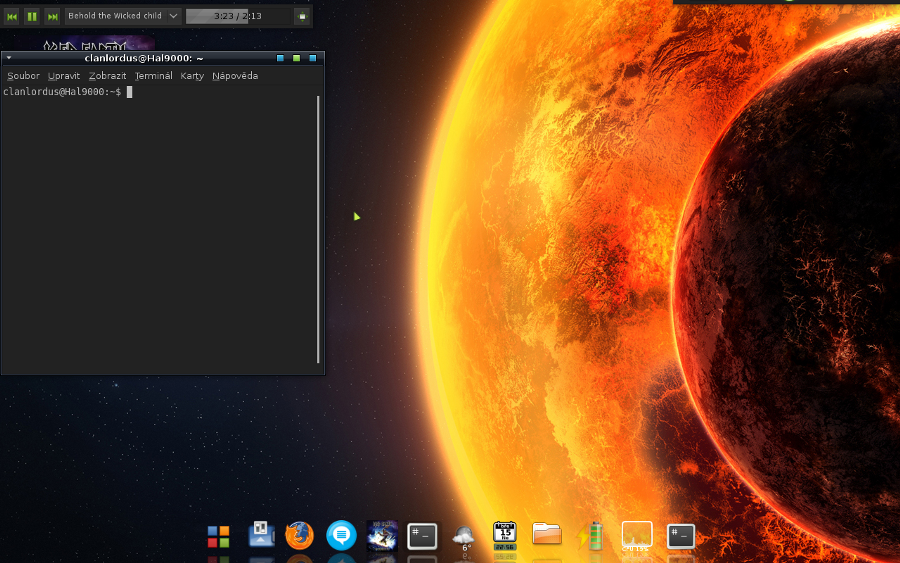Viewport: 900px width, 563px height.
Task: Click the rightmost blue titlebar button
Action: 312,58
